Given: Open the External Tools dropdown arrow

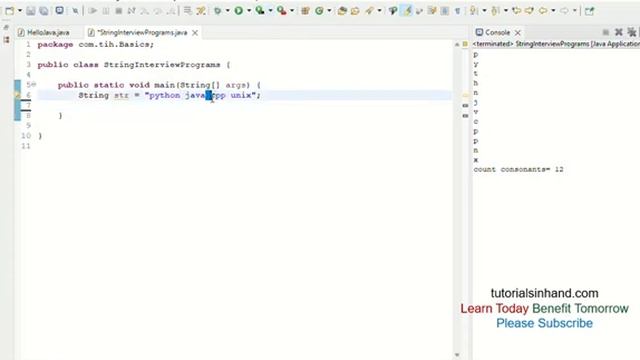Looking at the screenshot, I should (291, 11).
